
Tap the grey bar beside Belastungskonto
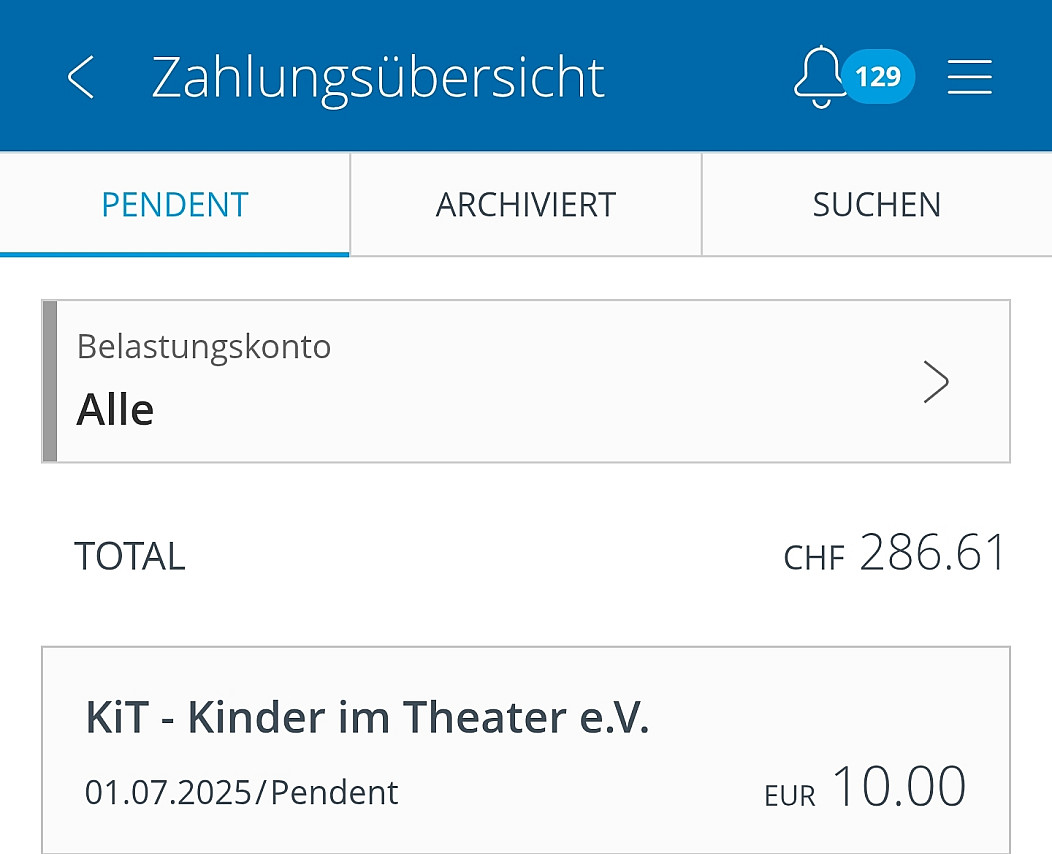[50, 382]
